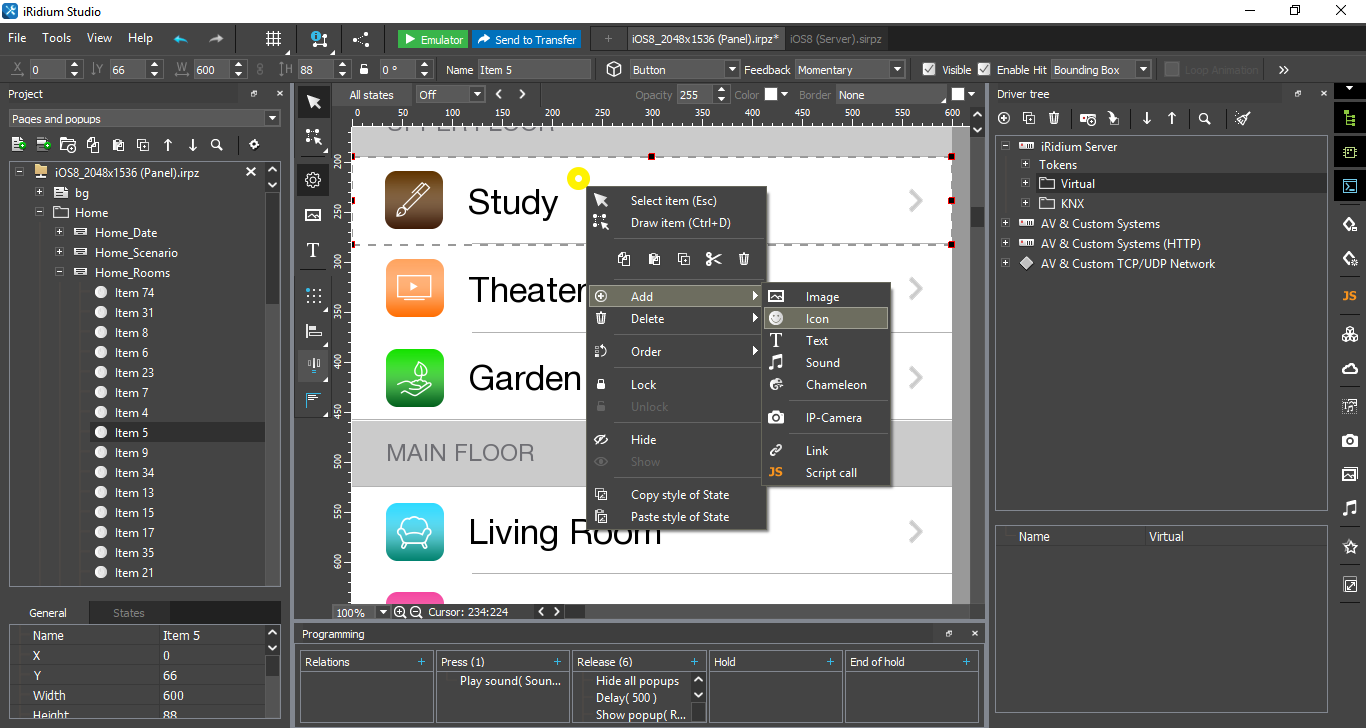Disable the Enable Hit checkbox
This screenshot has width=1366, height=728.
(x=985, y=69)
